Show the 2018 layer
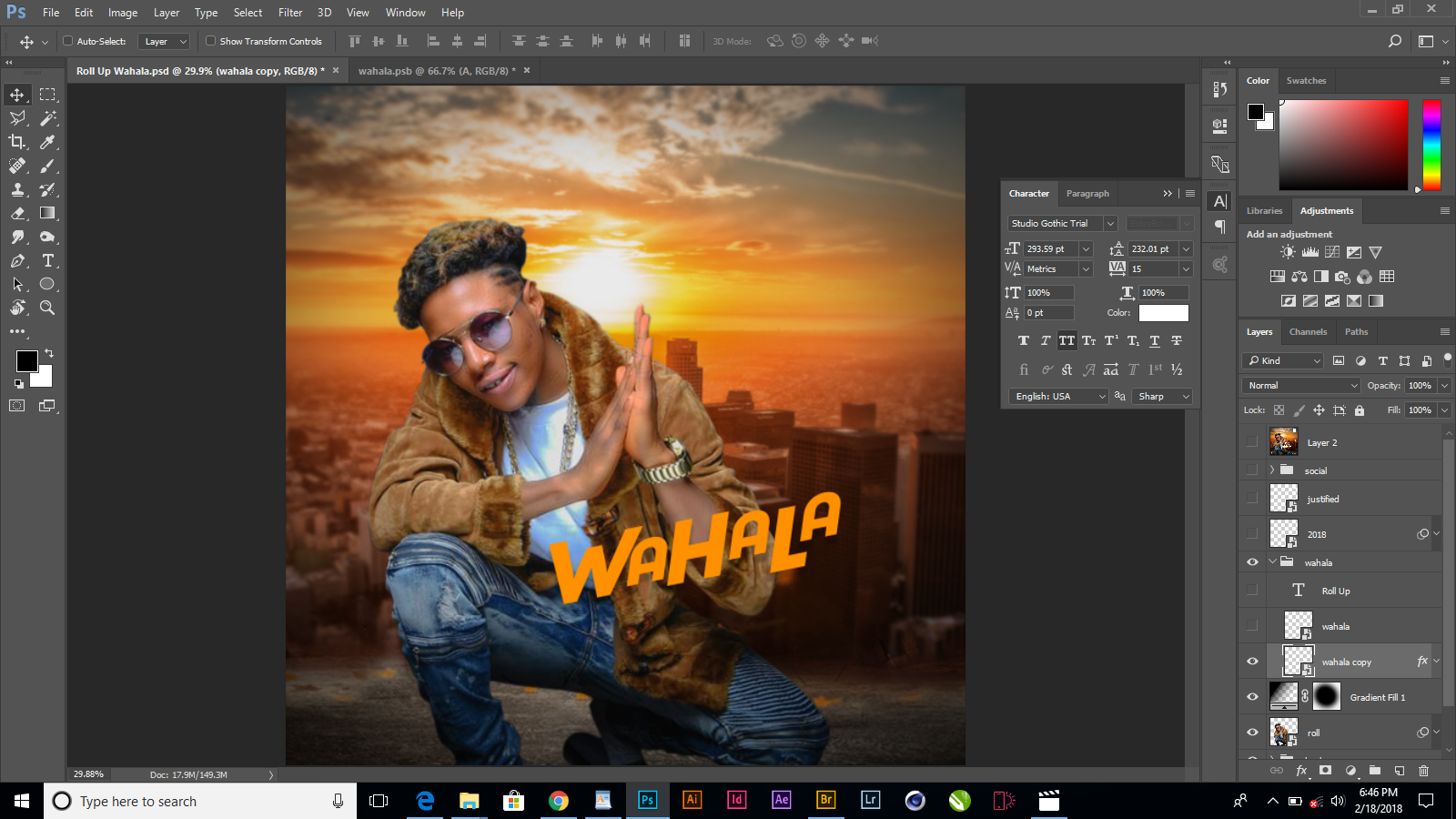1456x819 pixels. [x=1252, y=534]
